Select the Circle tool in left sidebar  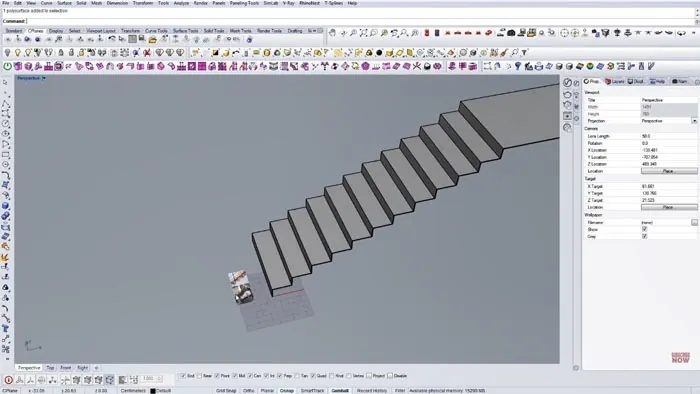[5, 124]
